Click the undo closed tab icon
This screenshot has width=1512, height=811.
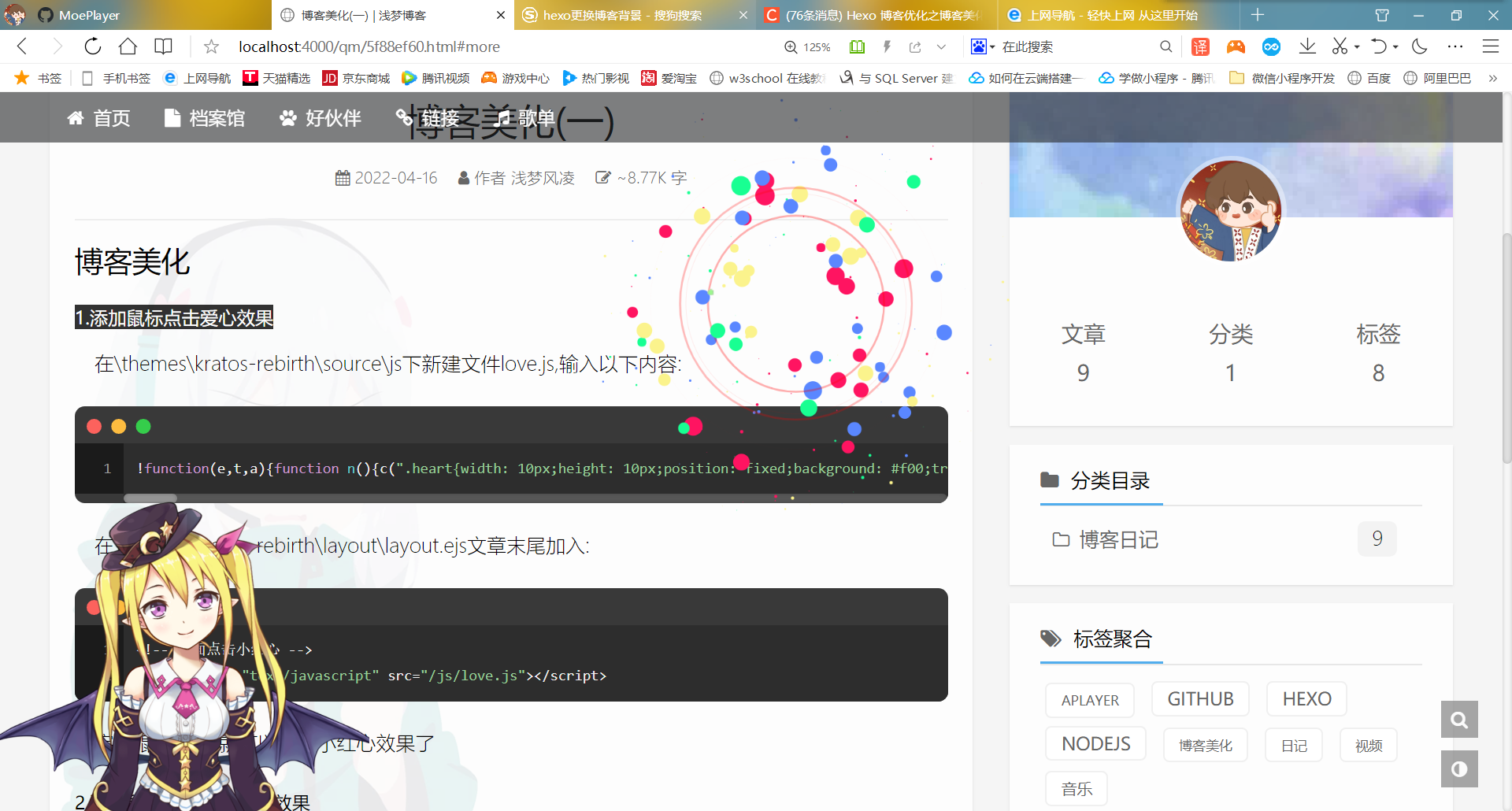[1378, 46]
